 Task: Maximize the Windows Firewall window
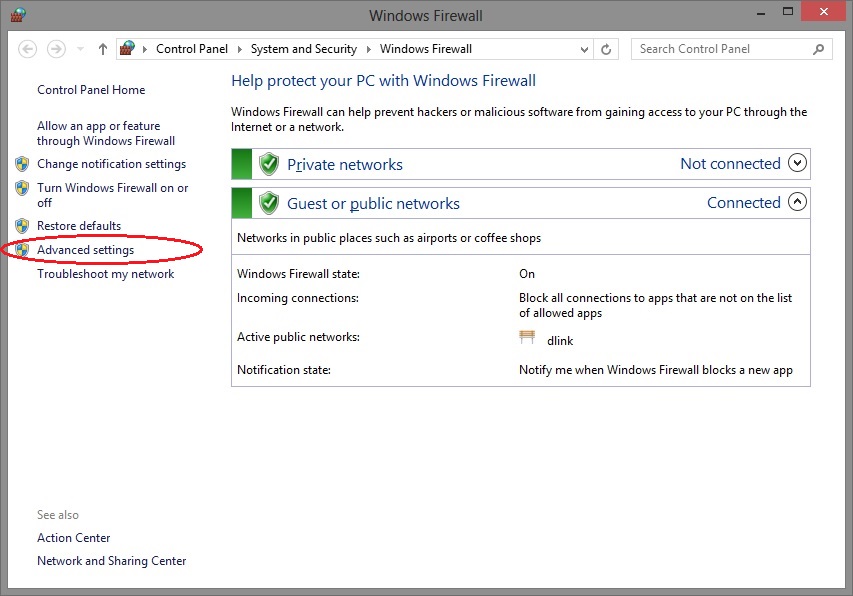788,11
